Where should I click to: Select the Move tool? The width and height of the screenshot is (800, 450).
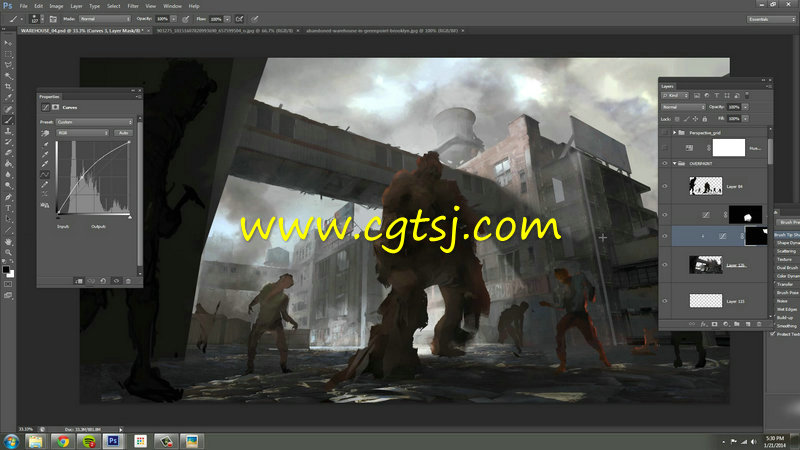8,43
